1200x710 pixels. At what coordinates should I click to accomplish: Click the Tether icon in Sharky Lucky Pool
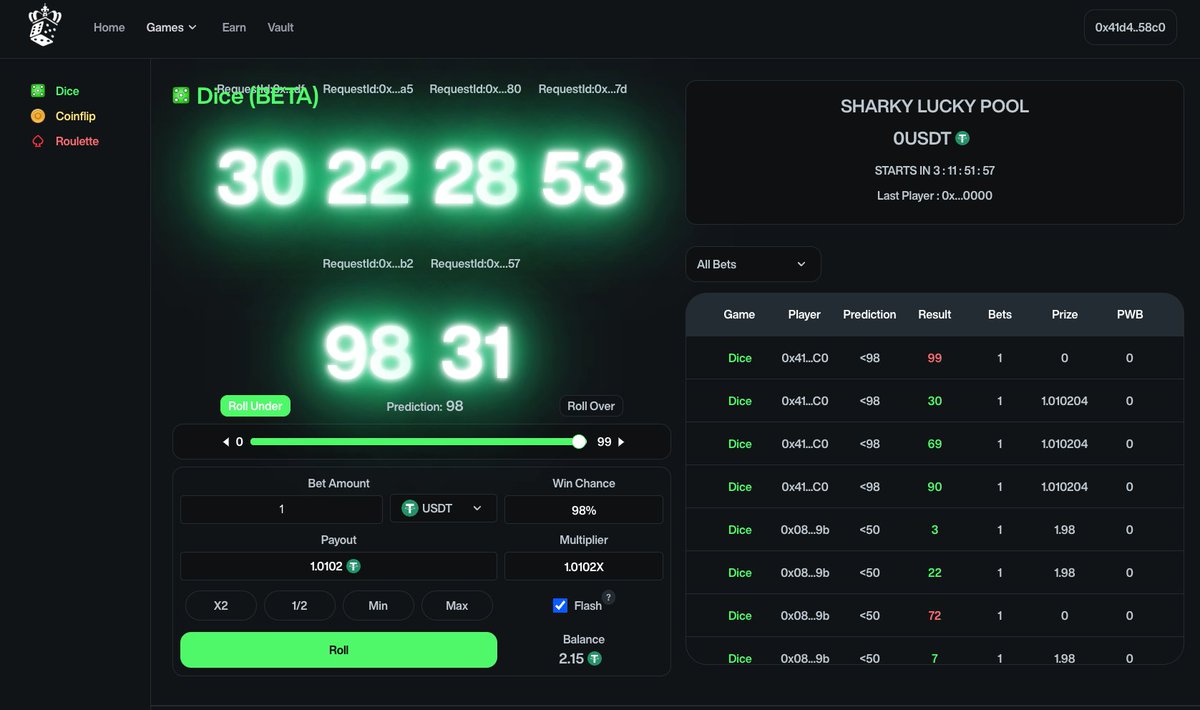click(x=962, y=138)
